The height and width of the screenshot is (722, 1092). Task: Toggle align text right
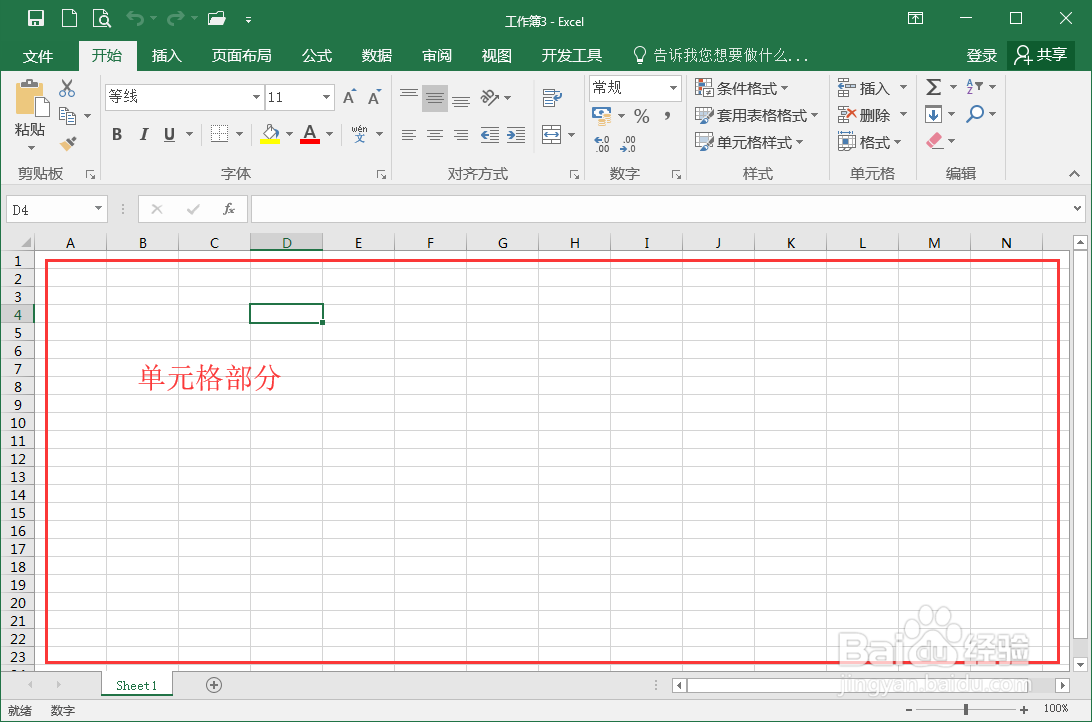[x=460, y=135]
